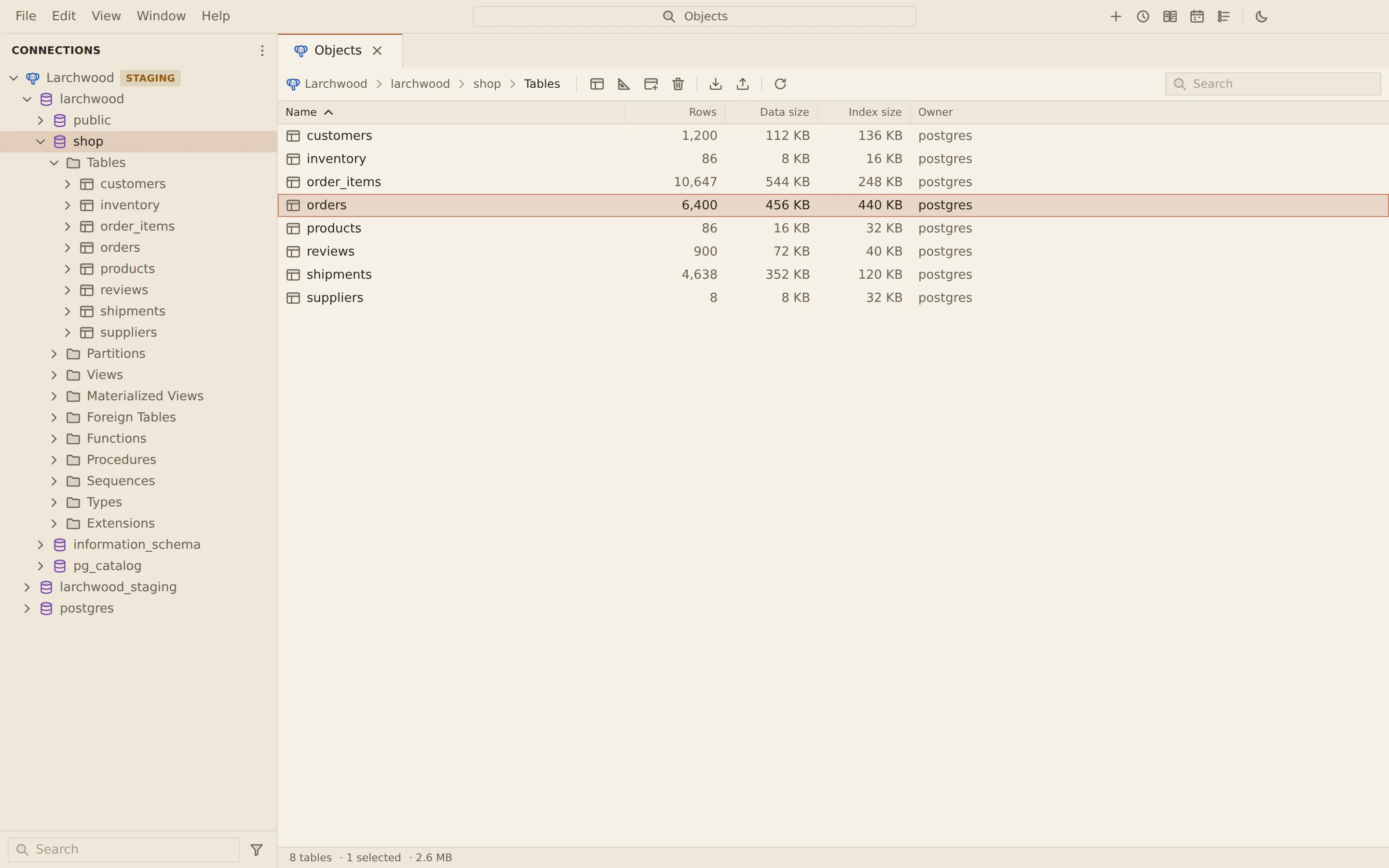Screen dimensions: 1389x868
Task: Focus the Objects table search field
Action: pyautogui.click(x=1272, y=84)
